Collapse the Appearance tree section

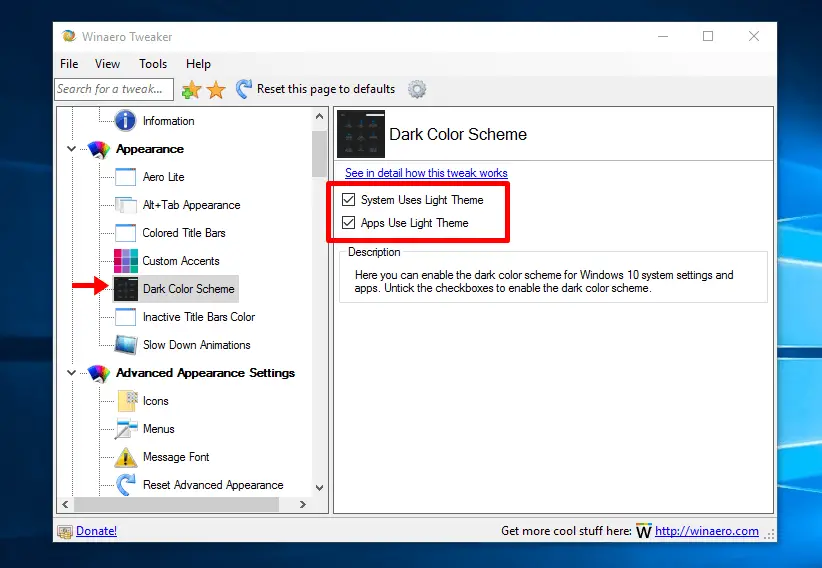click(71, 149)
